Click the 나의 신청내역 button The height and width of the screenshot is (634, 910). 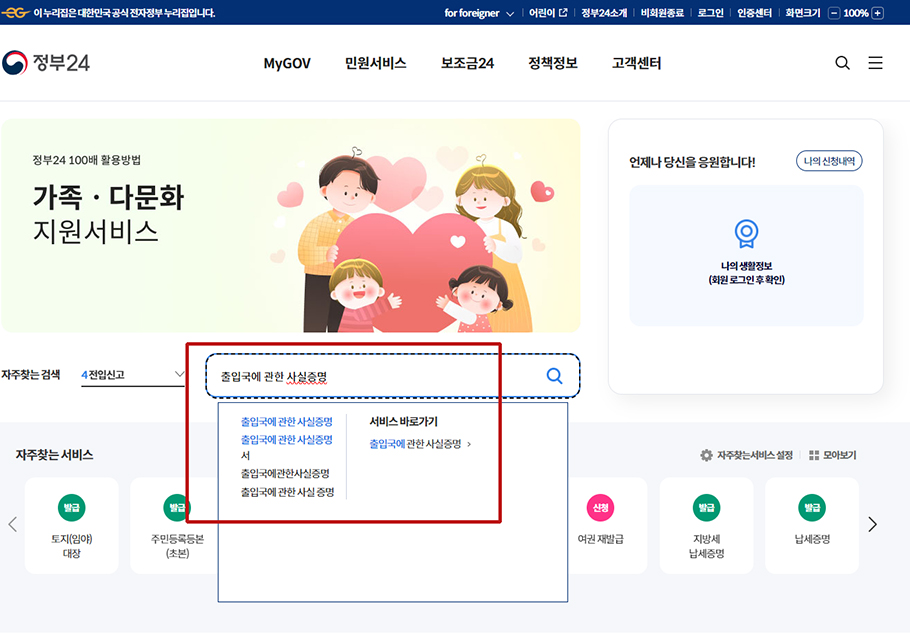click(829, 161)
